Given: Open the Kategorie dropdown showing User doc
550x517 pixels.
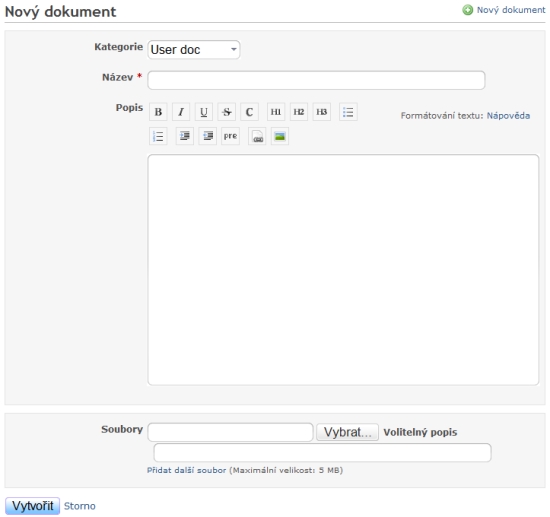Looking at the screenshot, I should pyautogui.click(x=194, y=50).
